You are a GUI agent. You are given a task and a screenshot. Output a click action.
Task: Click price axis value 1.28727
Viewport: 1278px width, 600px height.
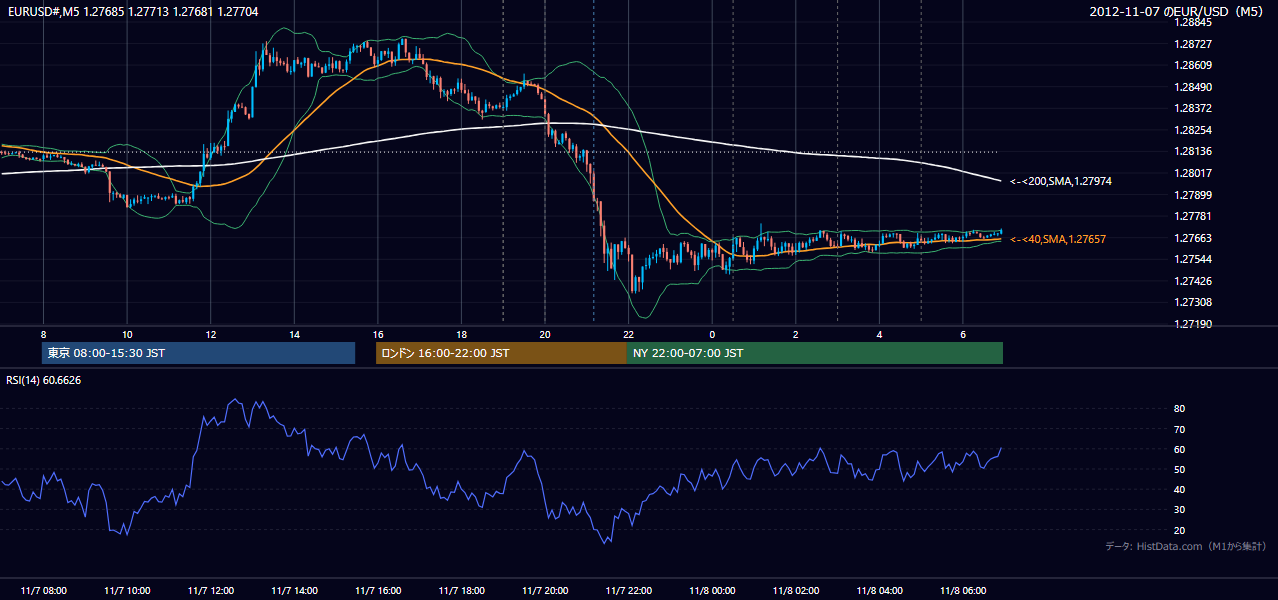pos(1194,44)
